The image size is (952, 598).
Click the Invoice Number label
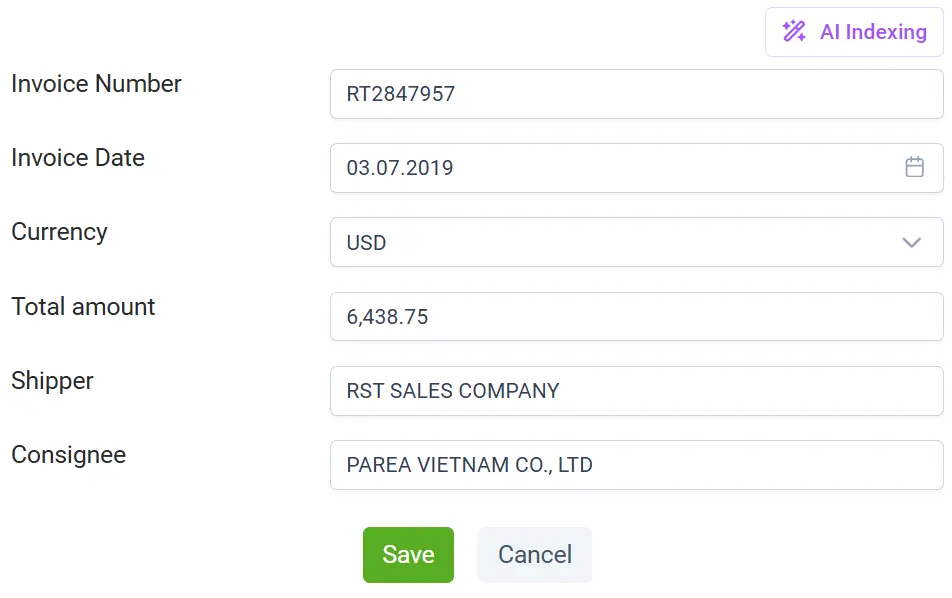pos(96,84)
